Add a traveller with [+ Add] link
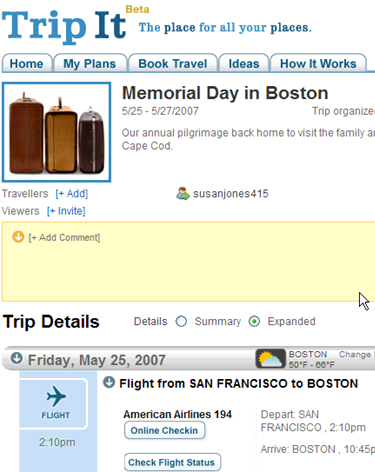Viewport: 375px width, 472px height. click(72, 194)
